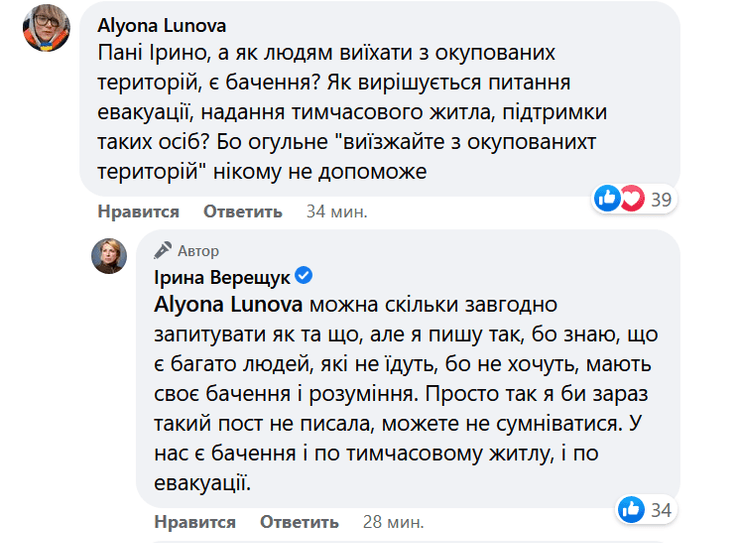The height and width of the screenshot is (543, 740).
Task: Click the like reaction icon next to 34
Action: [632, 509]
